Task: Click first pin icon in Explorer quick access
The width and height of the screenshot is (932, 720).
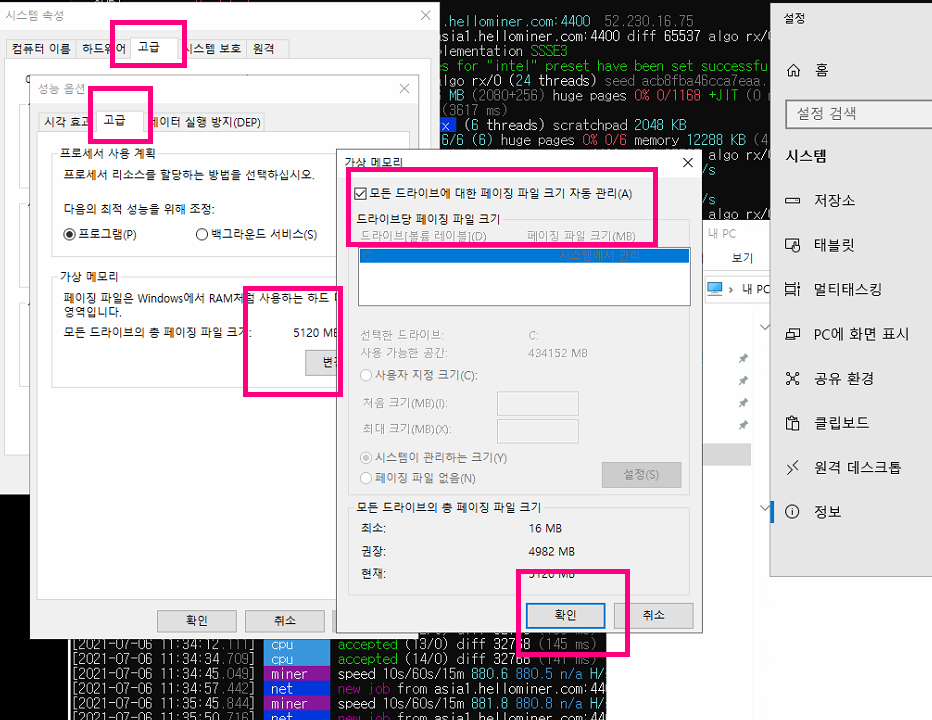Action: point(743,358)
